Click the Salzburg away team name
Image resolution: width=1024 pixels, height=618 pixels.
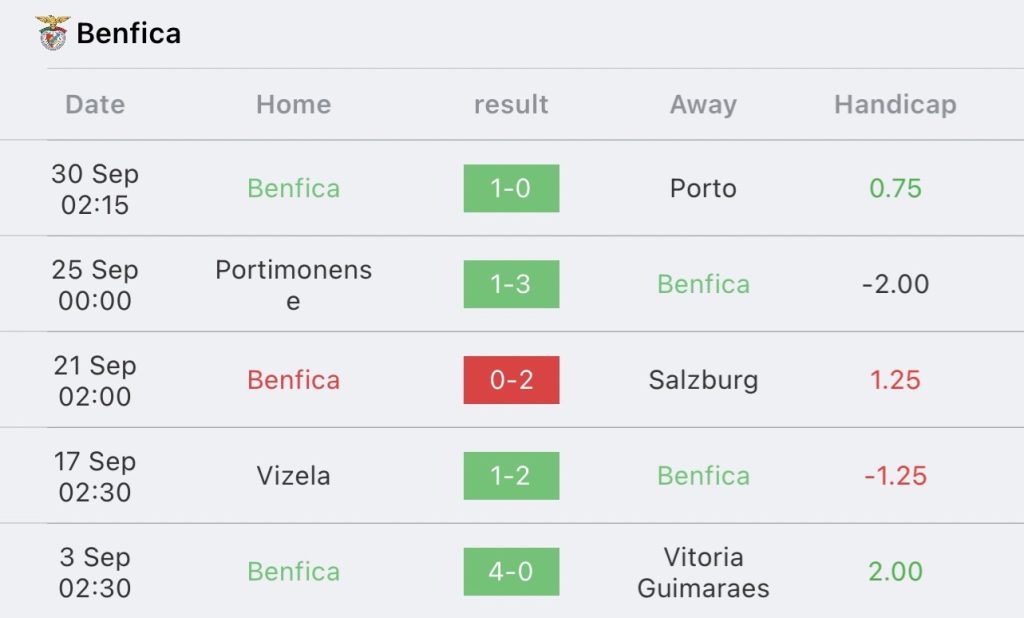[x=703, y=380]
